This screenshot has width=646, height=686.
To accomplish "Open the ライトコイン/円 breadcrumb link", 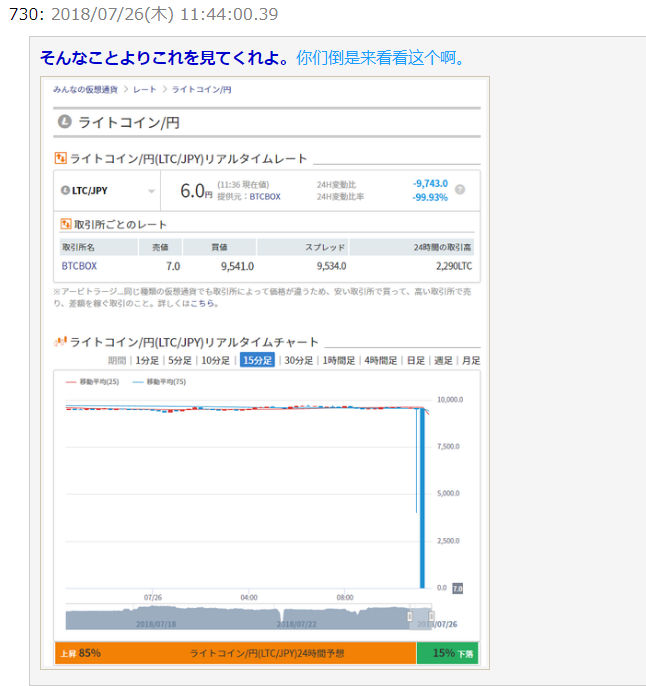I will tap(201, 90).
